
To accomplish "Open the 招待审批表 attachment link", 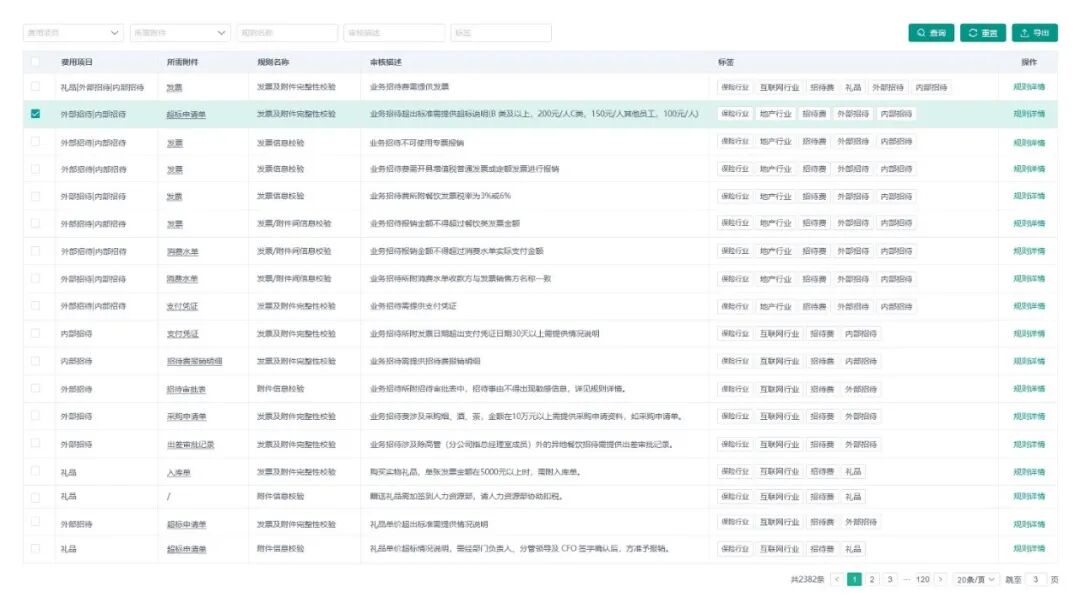I will (186, 390).
